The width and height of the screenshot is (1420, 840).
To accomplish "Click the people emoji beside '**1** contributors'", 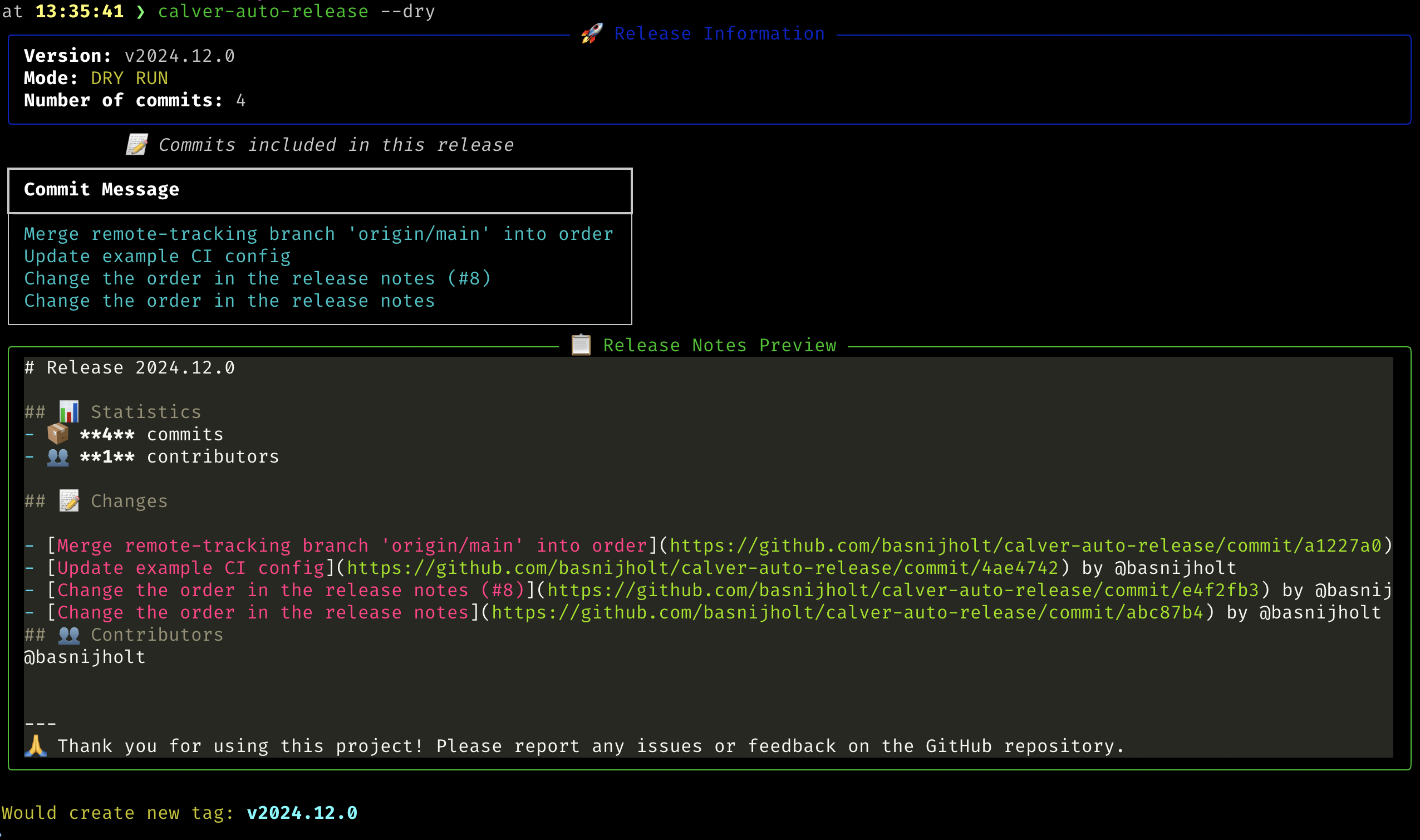I will 58,456.
